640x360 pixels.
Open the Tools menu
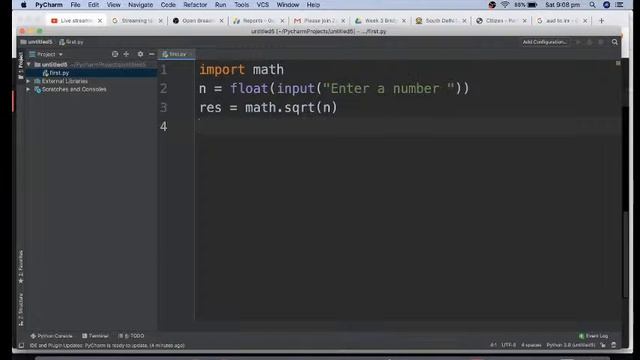(241, 5)
